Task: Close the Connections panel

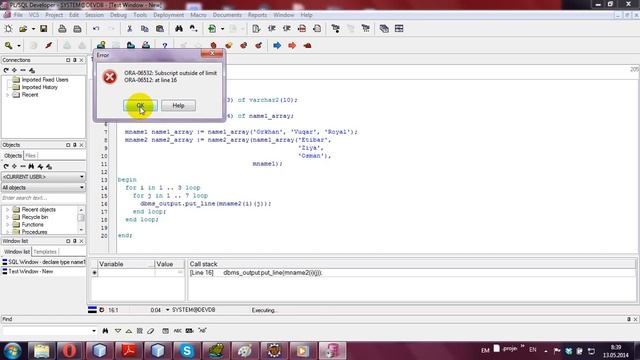Action: point(82,60)
